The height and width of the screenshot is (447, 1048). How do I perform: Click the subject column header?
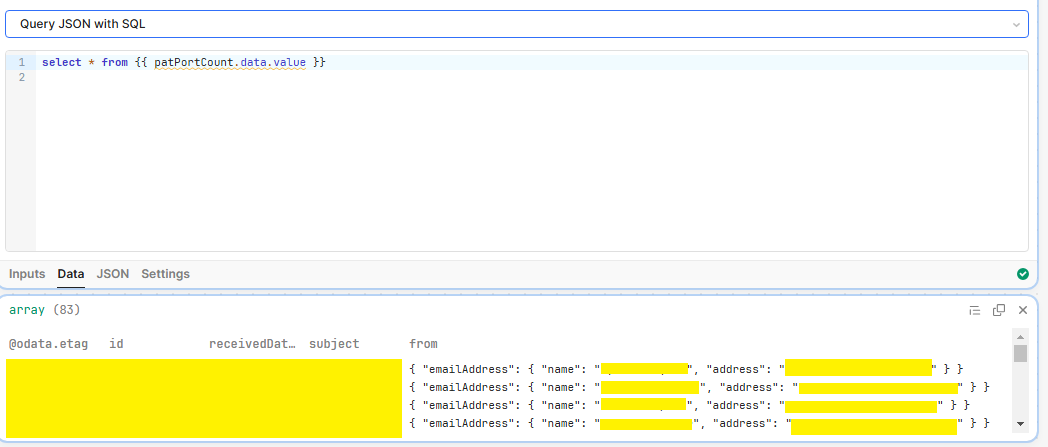pos(334,344)
